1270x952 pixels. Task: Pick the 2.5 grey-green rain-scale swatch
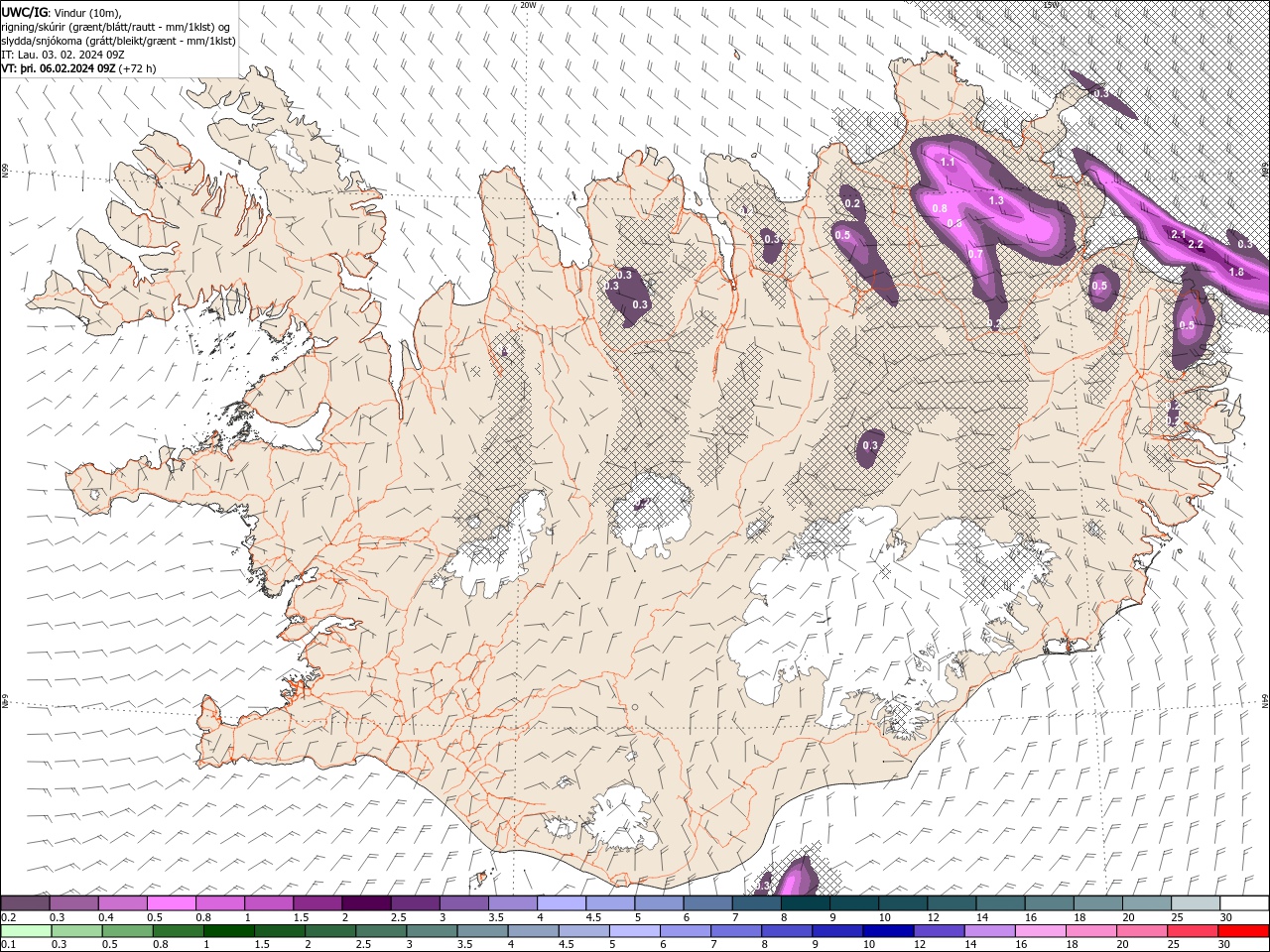click(381, 931)
